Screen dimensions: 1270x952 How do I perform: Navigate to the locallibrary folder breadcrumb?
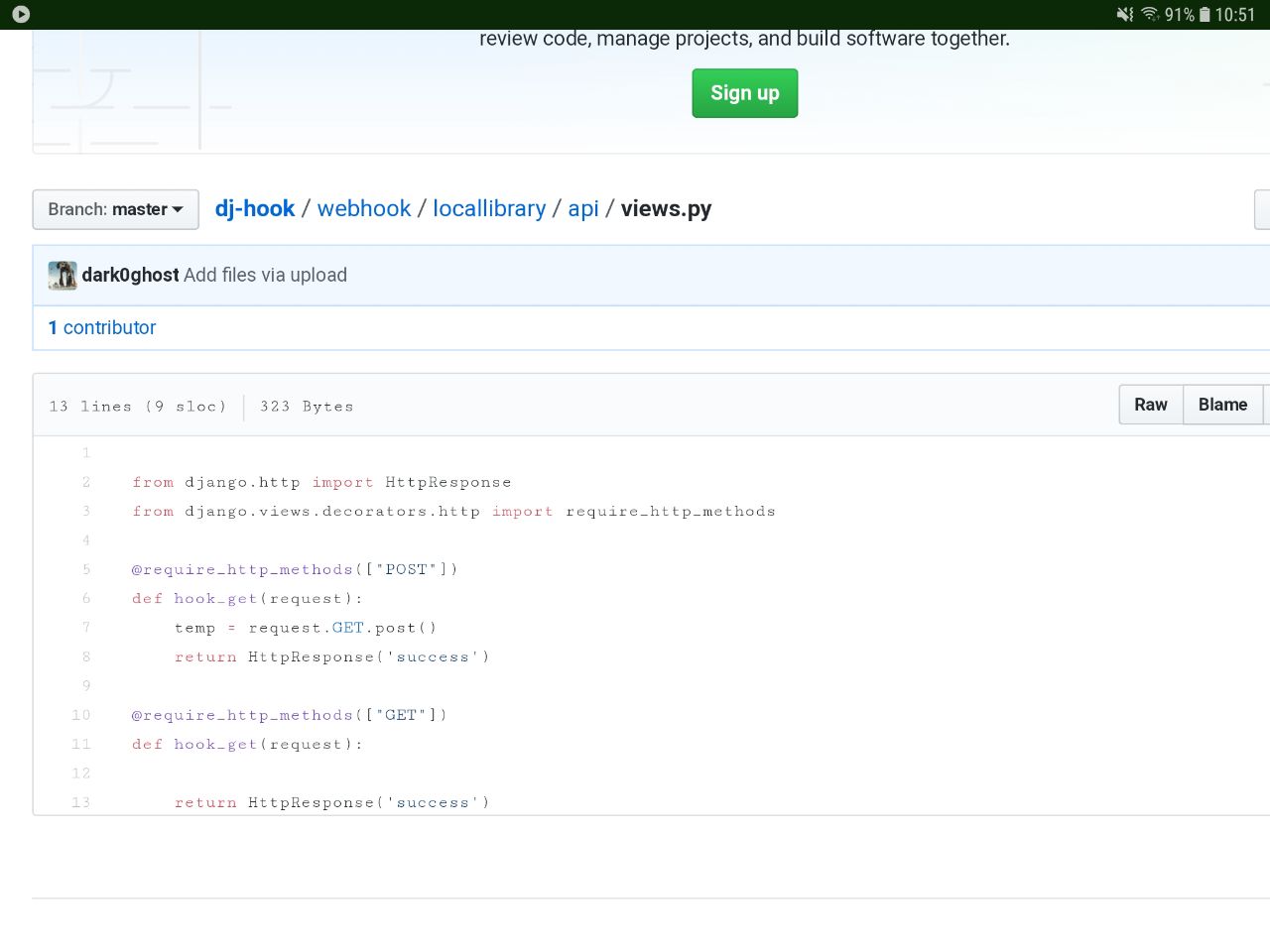(x=489, y=208)
